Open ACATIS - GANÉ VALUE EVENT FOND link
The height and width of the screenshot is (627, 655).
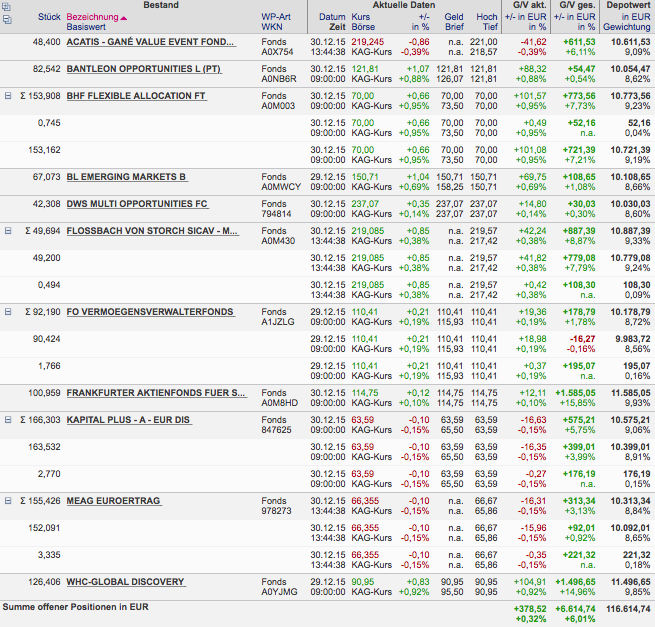(150, 42)
